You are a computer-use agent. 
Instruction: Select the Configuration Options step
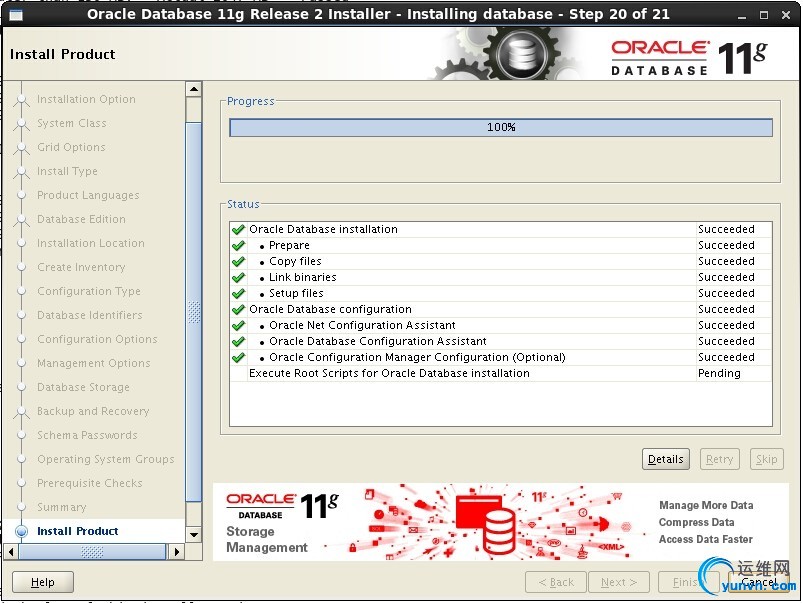coord(97,339)
